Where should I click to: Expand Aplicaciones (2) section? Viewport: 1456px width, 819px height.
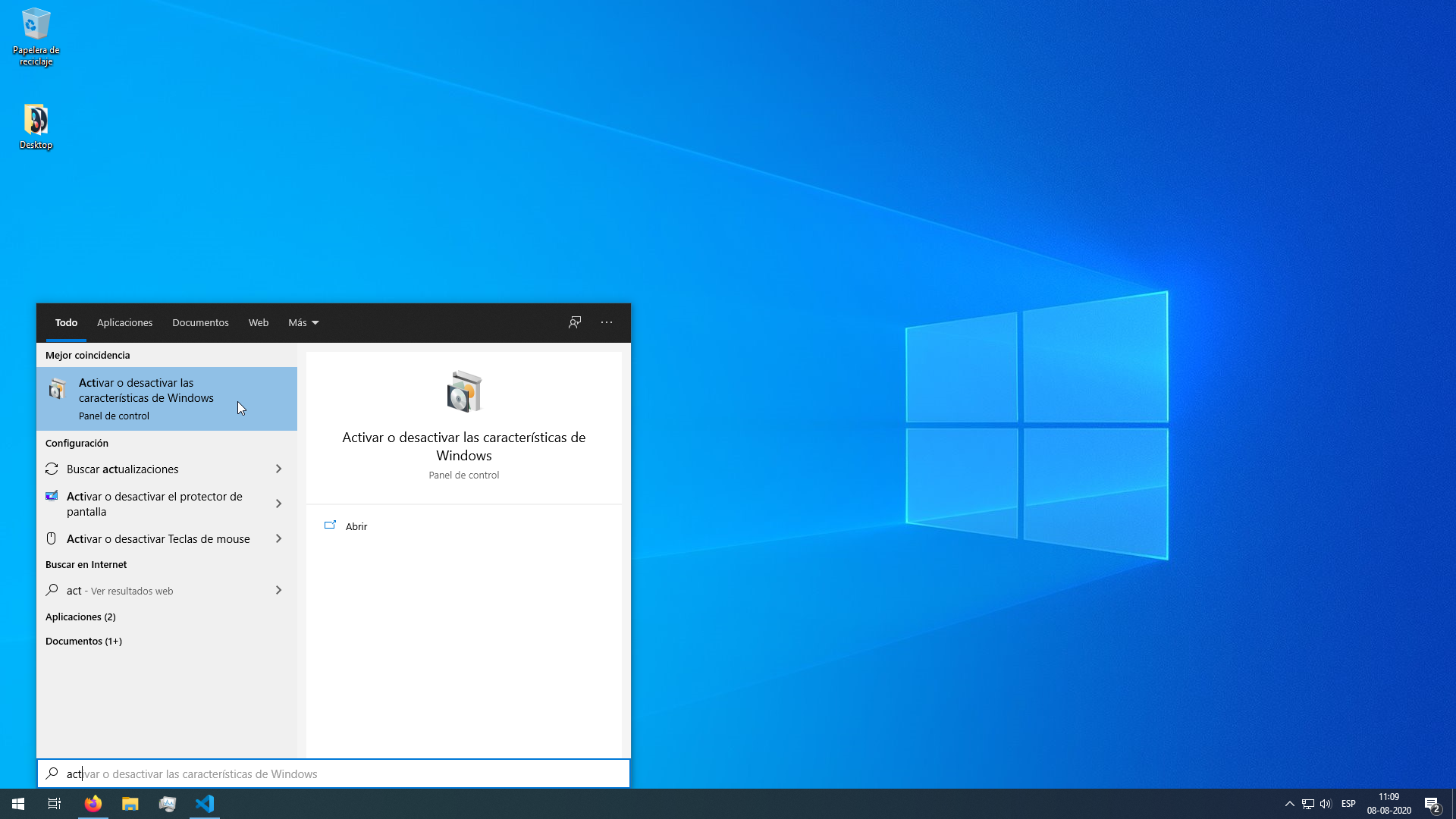[x=80, y=617]
